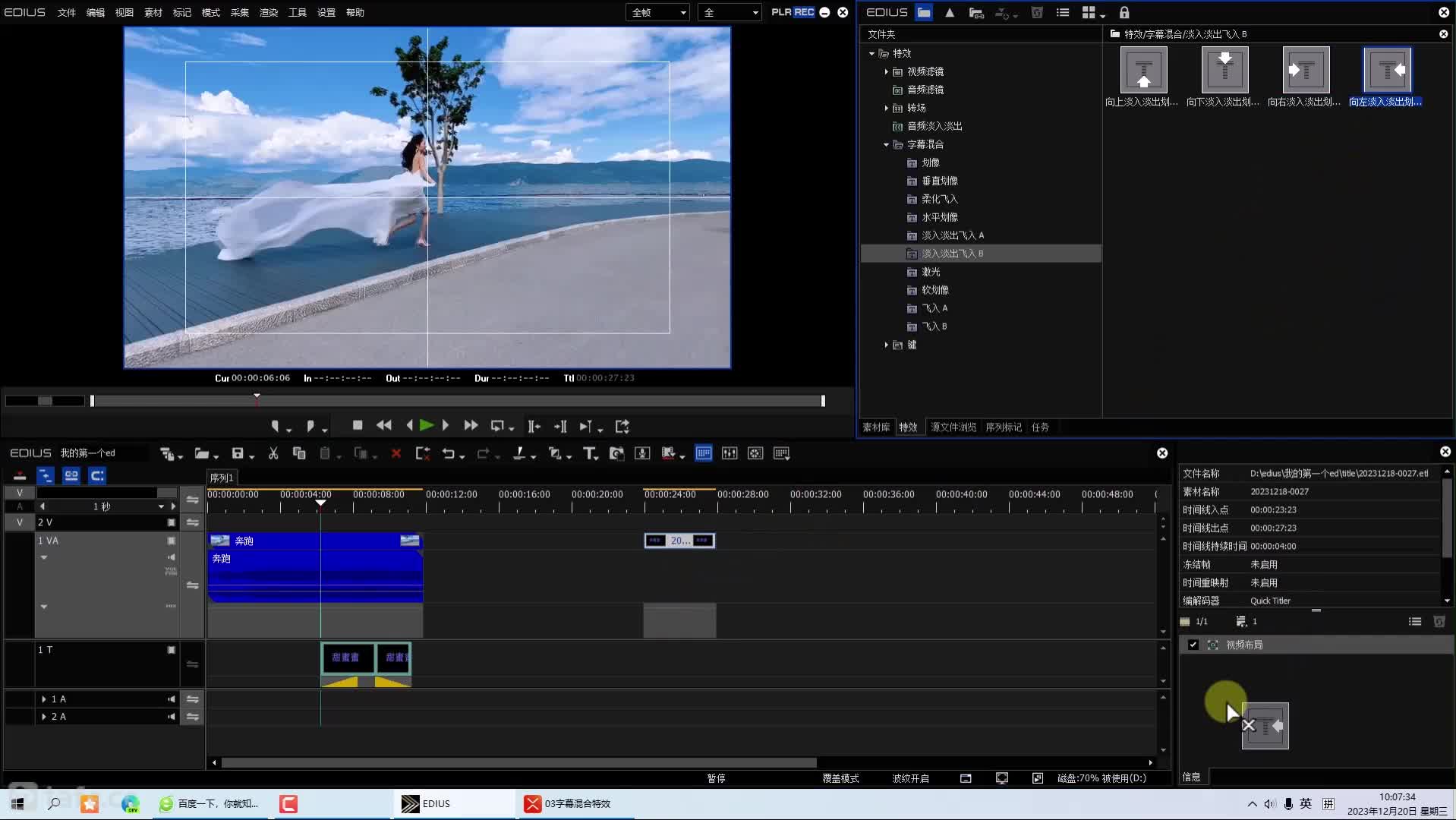The height and width of the screenshot is (820, 1456).
Task: Click the red Delete X icon
Action: click(x=396, y=453)
